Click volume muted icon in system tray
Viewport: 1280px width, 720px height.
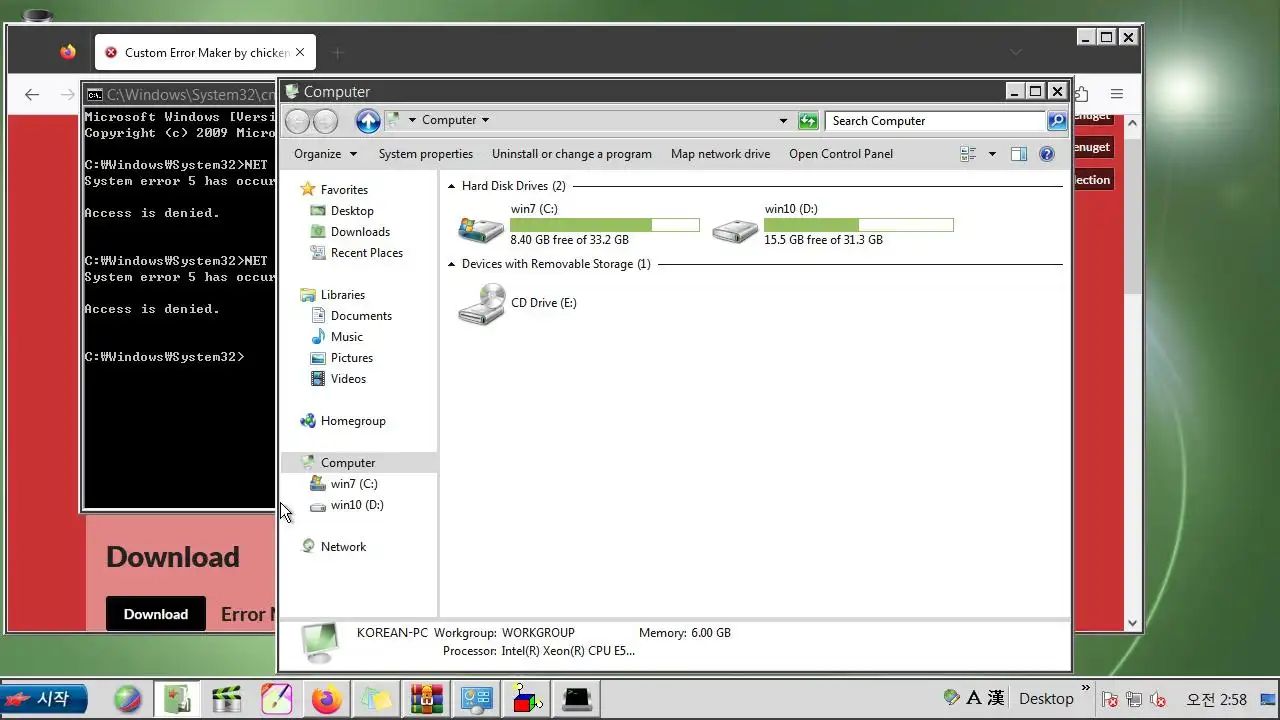tap(1159, 699)
